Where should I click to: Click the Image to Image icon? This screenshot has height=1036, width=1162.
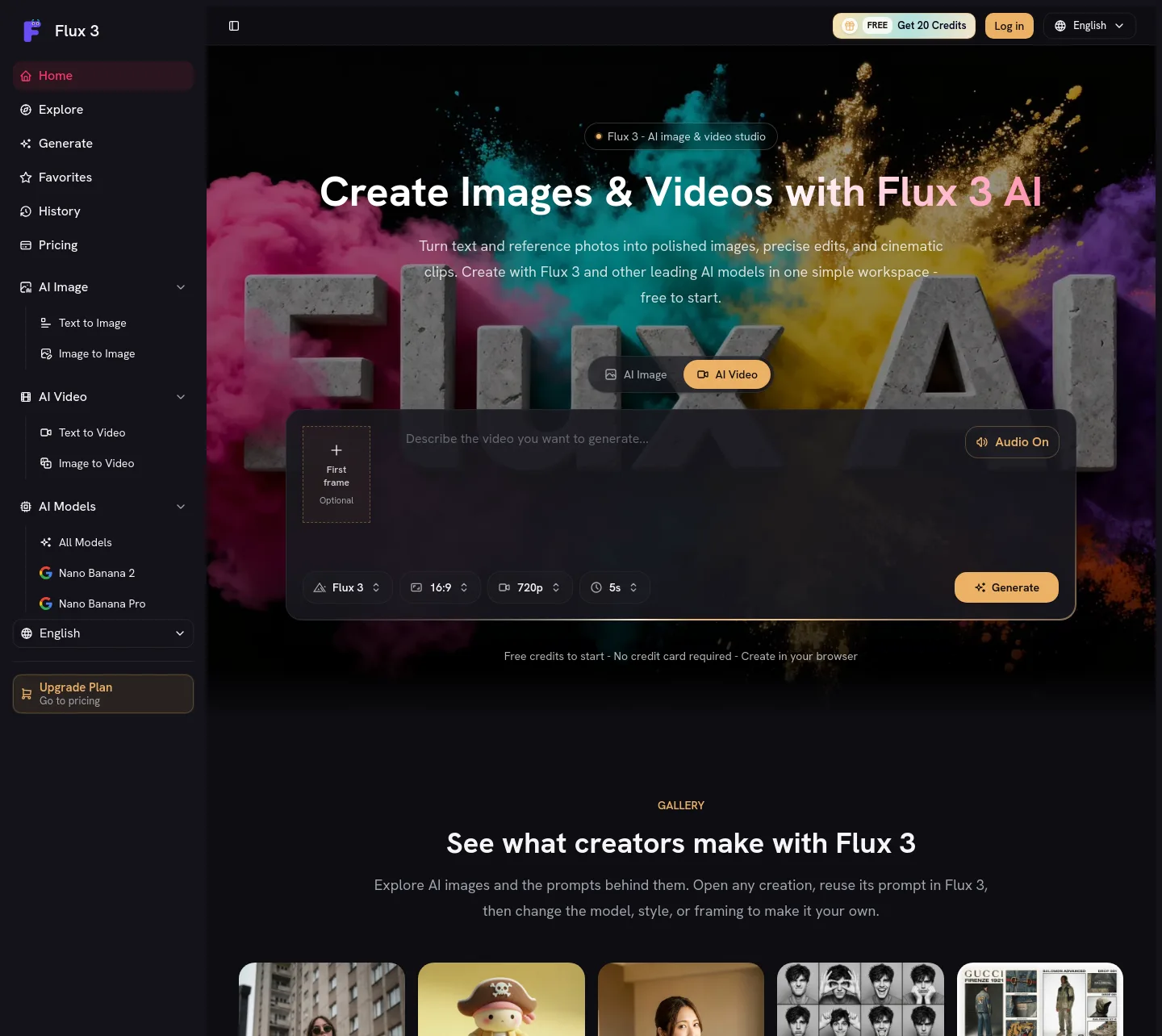pyautogui.click(x=46, y=353)
